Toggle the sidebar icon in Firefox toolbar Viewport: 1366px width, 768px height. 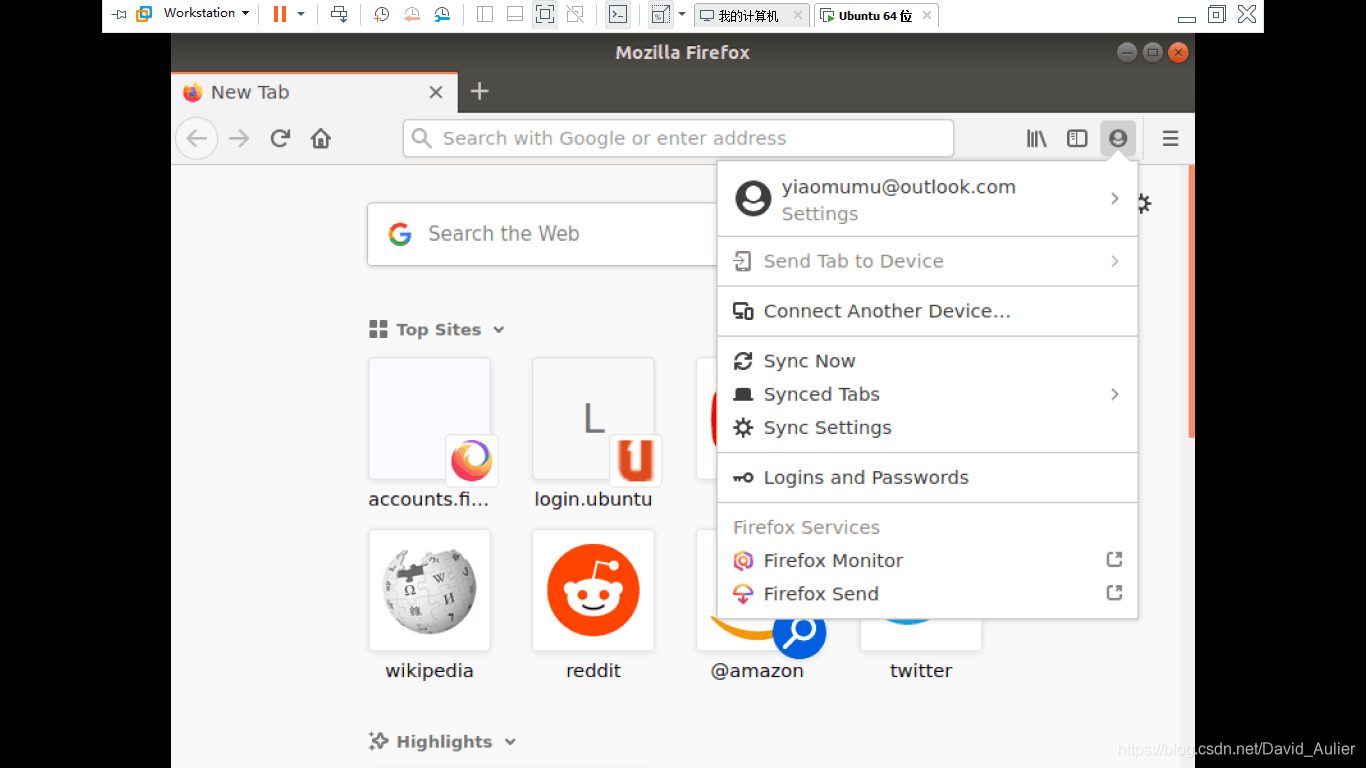1077,138
